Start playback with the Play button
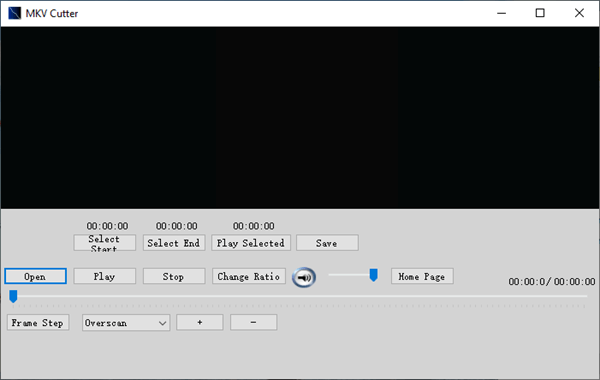The width and height of the screenshot is (600, 380). 104,276
